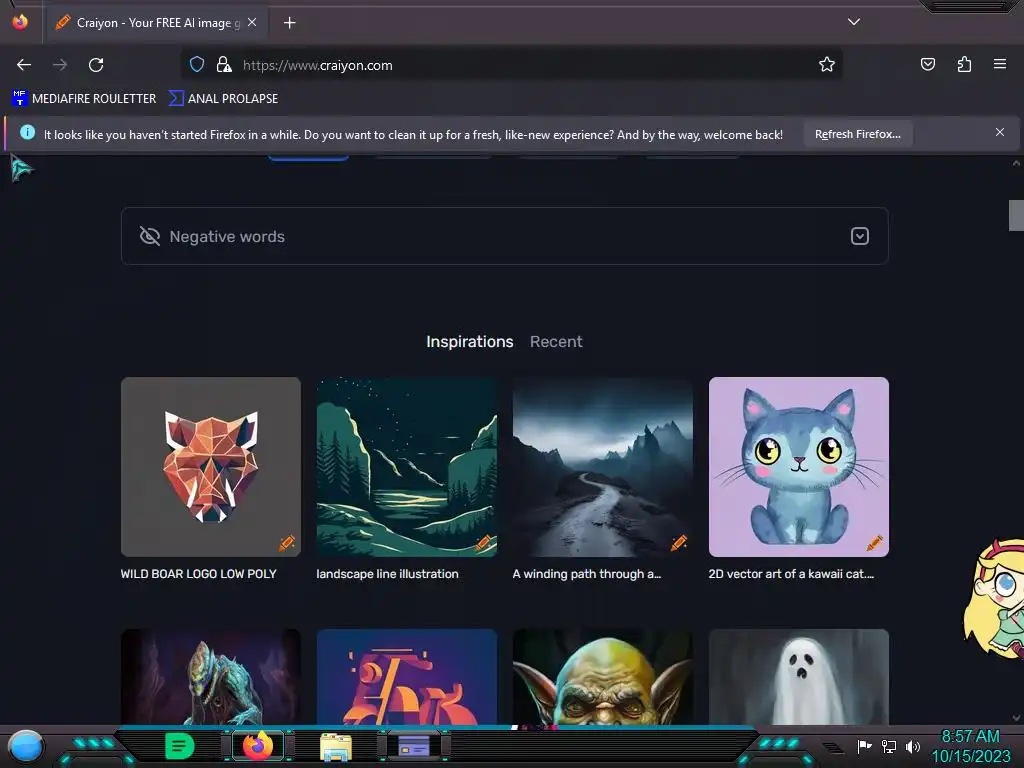Switch to the Recent tab

tap(556, 342)
